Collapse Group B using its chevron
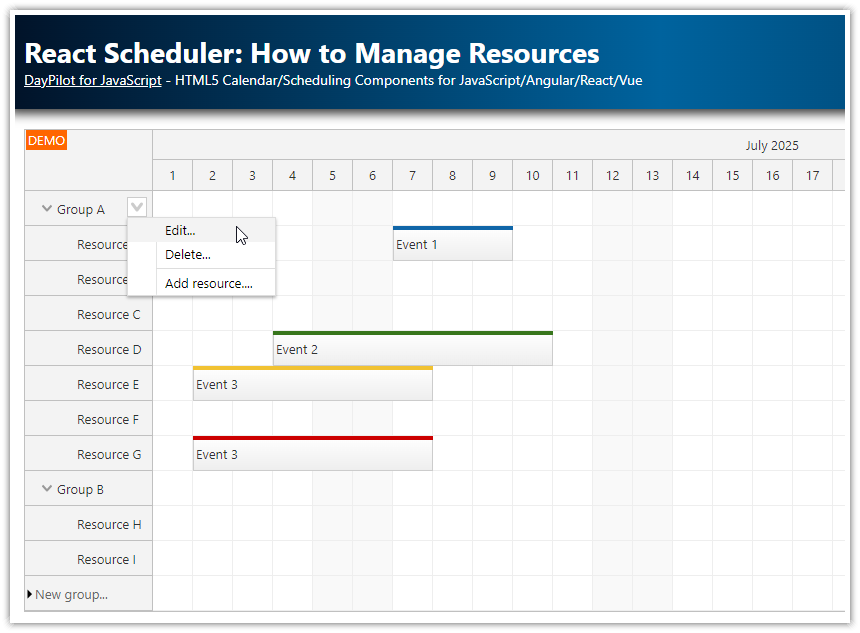Screen dimensions: 860x633 (x=46, y=488)
